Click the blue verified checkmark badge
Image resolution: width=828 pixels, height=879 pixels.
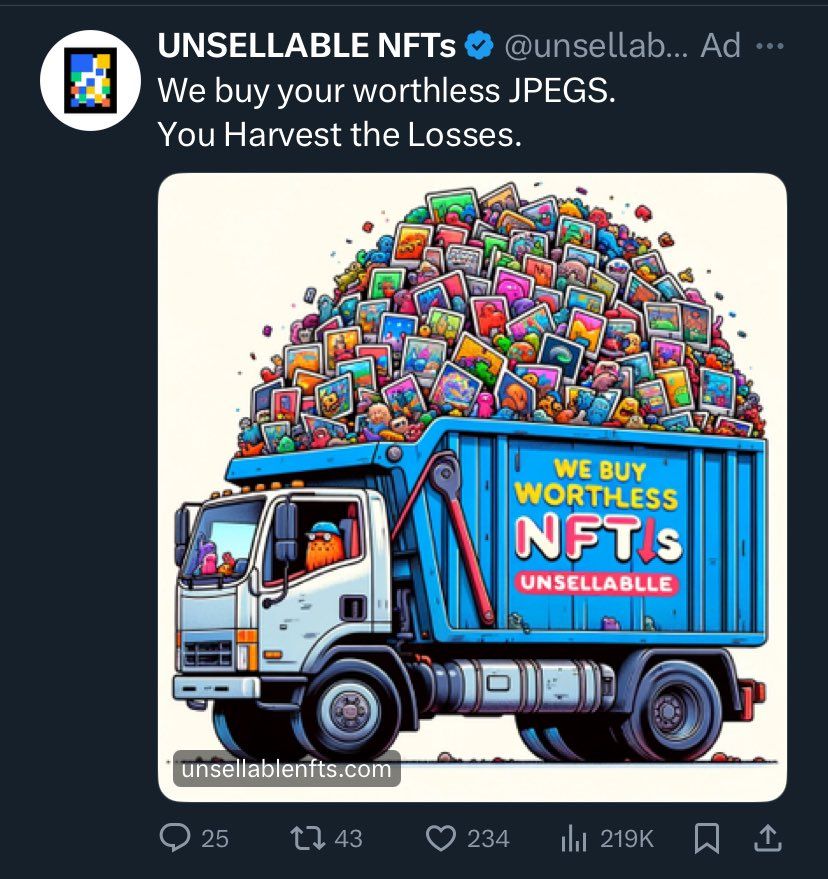point(480,46)
